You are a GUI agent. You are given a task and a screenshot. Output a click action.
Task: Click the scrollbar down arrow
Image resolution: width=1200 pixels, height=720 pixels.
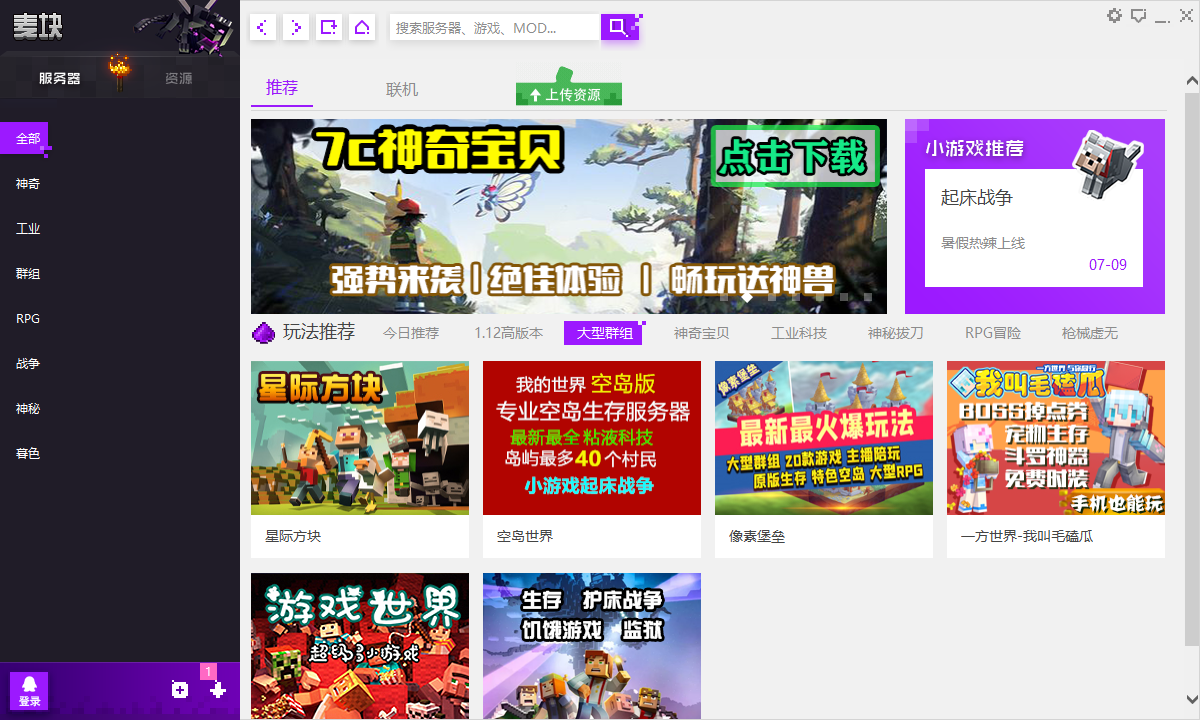click(x=1192, y=699)
